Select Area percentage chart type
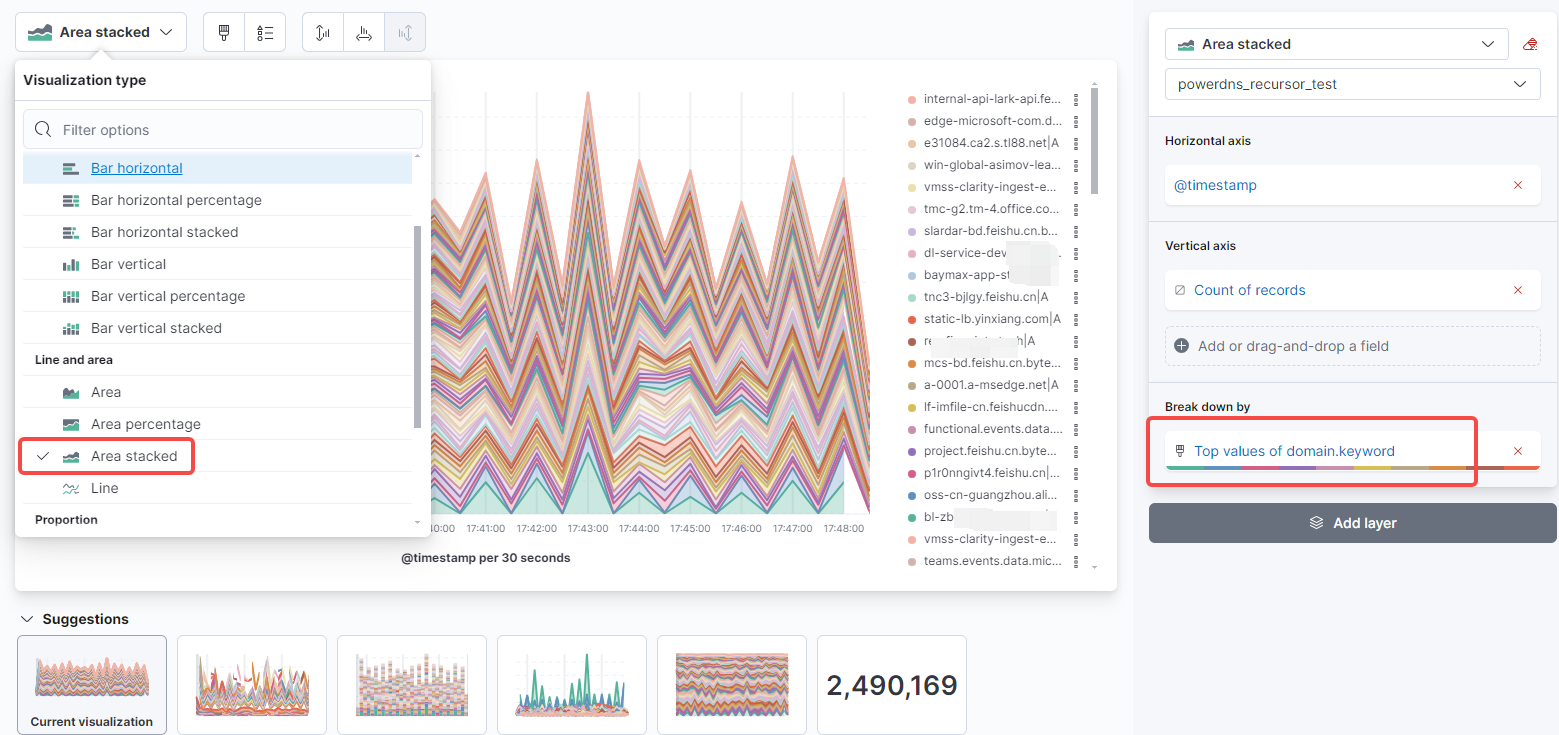 [x=218, y=424]
